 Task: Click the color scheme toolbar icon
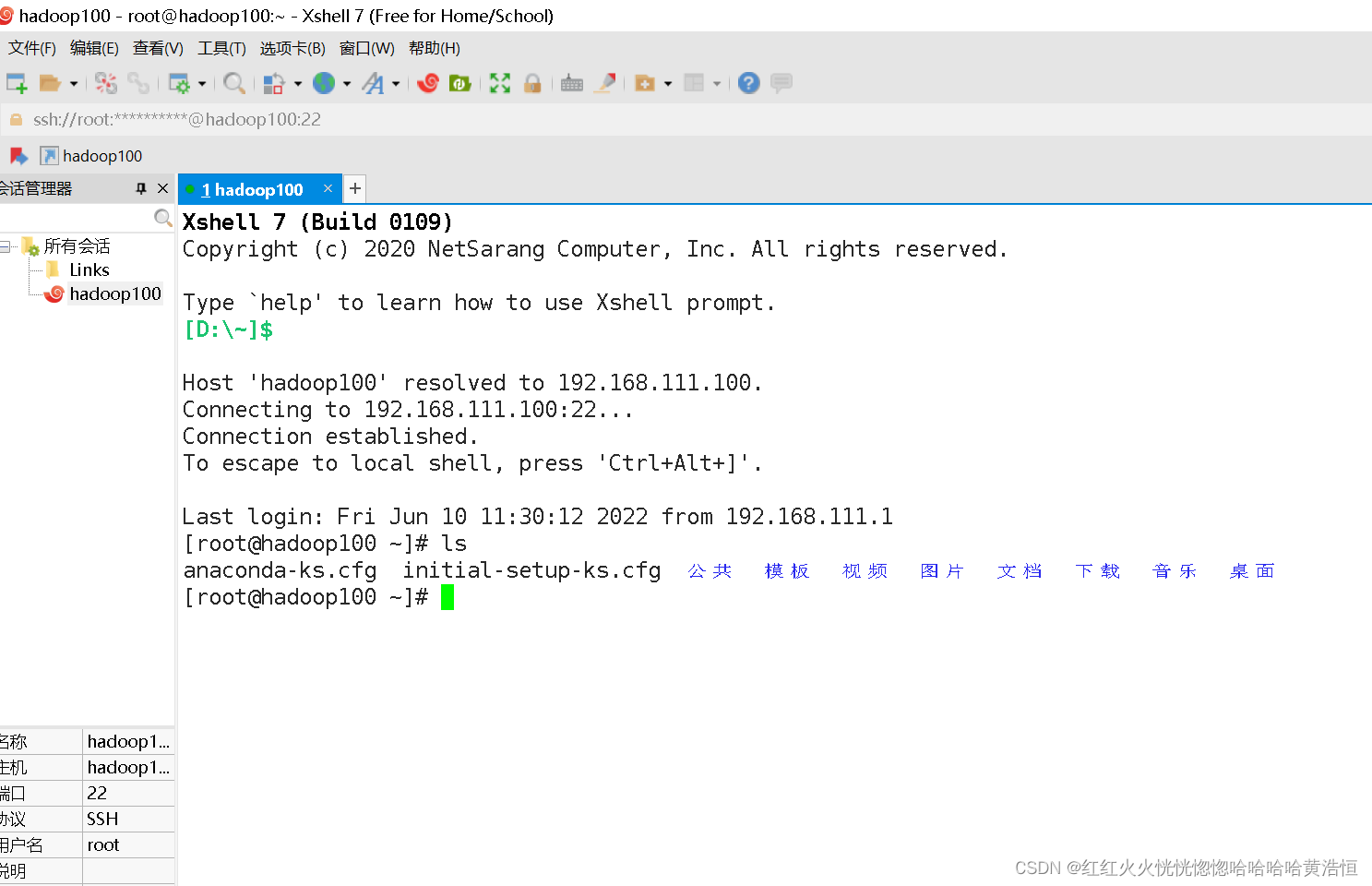point(274,83)
